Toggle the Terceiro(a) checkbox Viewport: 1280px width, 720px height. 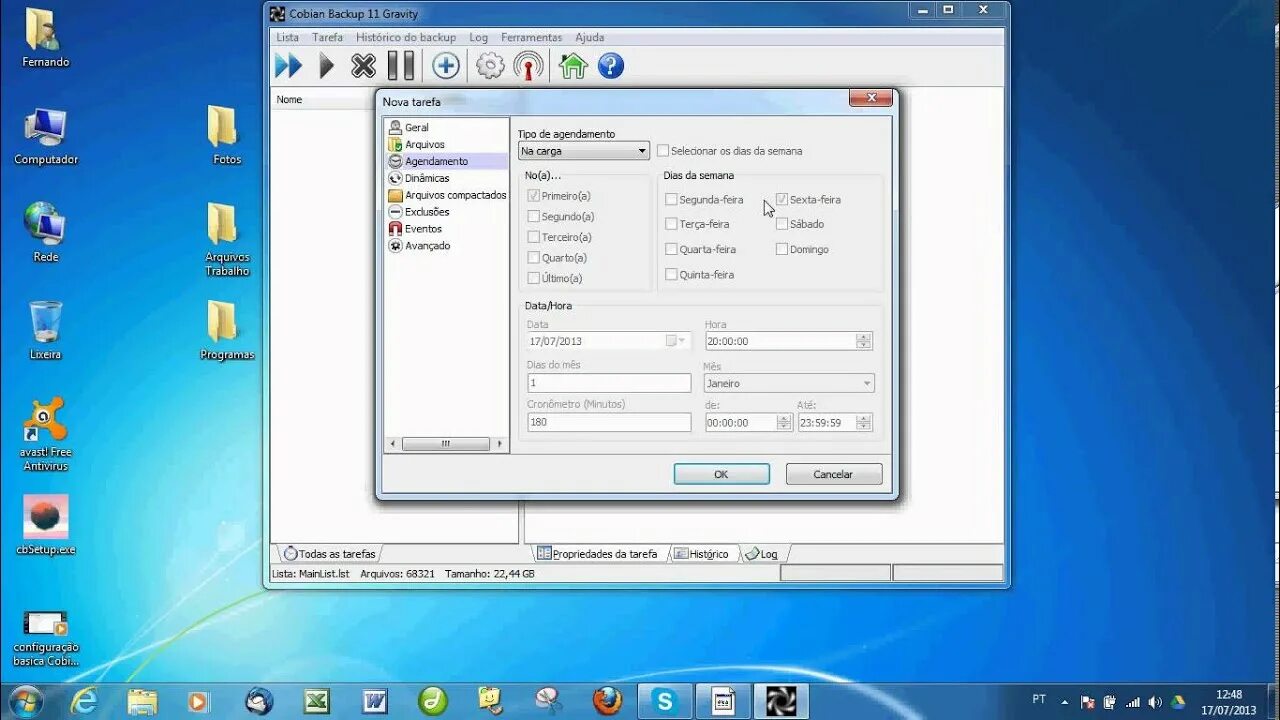[x=534, y=237]
